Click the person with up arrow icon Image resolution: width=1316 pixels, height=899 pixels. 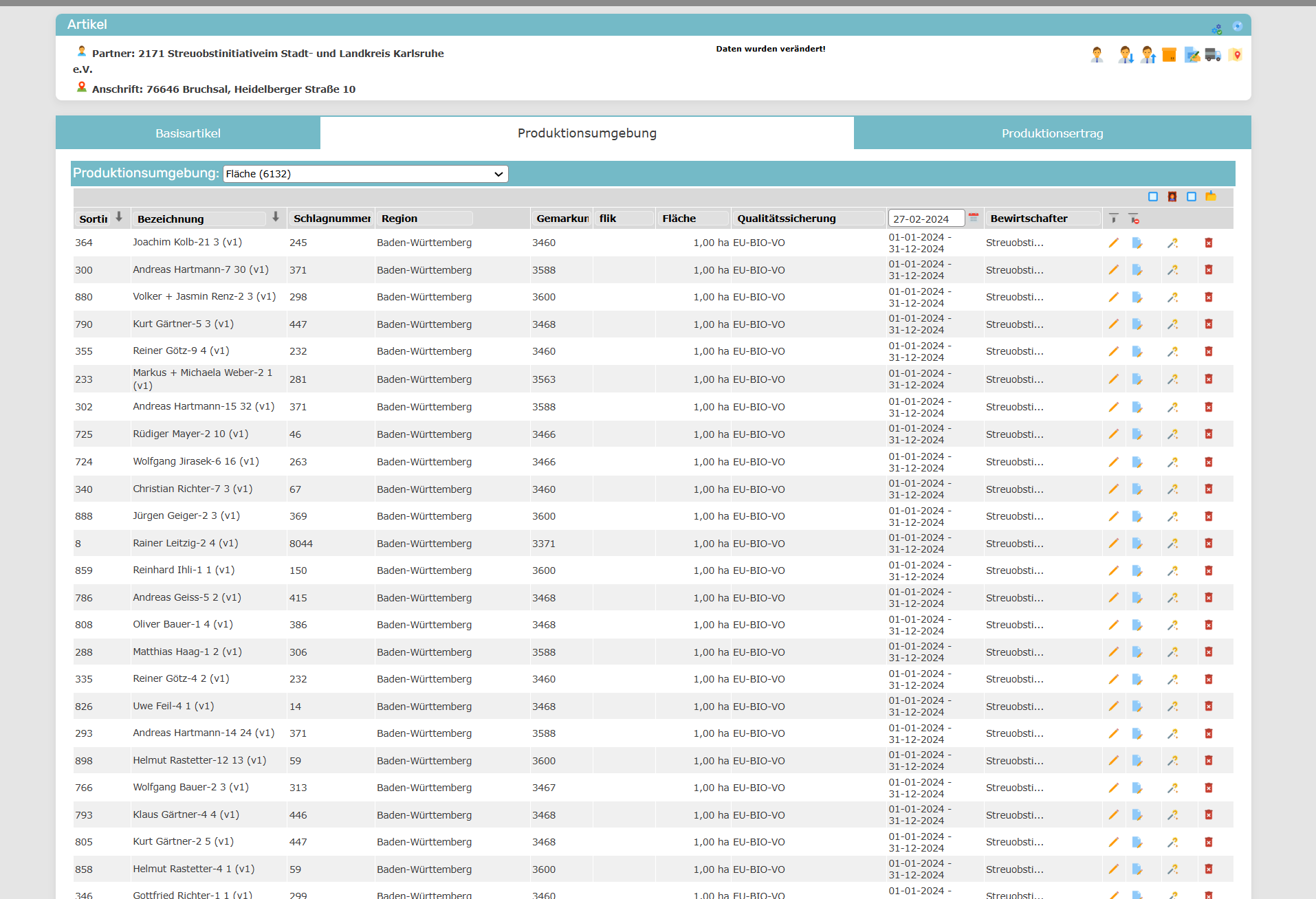coord(1148,55)
